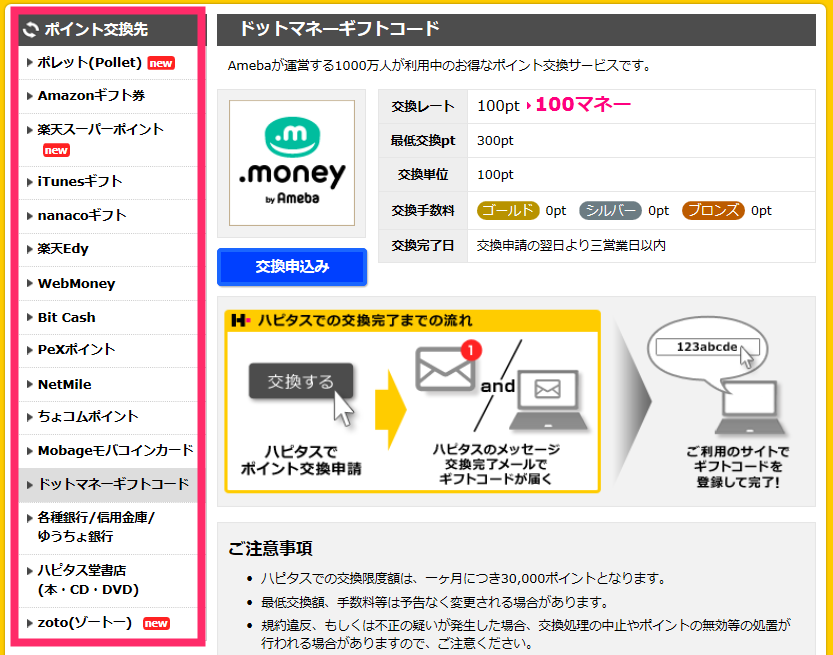The height and width of the screenshot is (655, 833).
Task: Click 交換申請の翌日より三営業日以内 text
Action: (571, 245)
